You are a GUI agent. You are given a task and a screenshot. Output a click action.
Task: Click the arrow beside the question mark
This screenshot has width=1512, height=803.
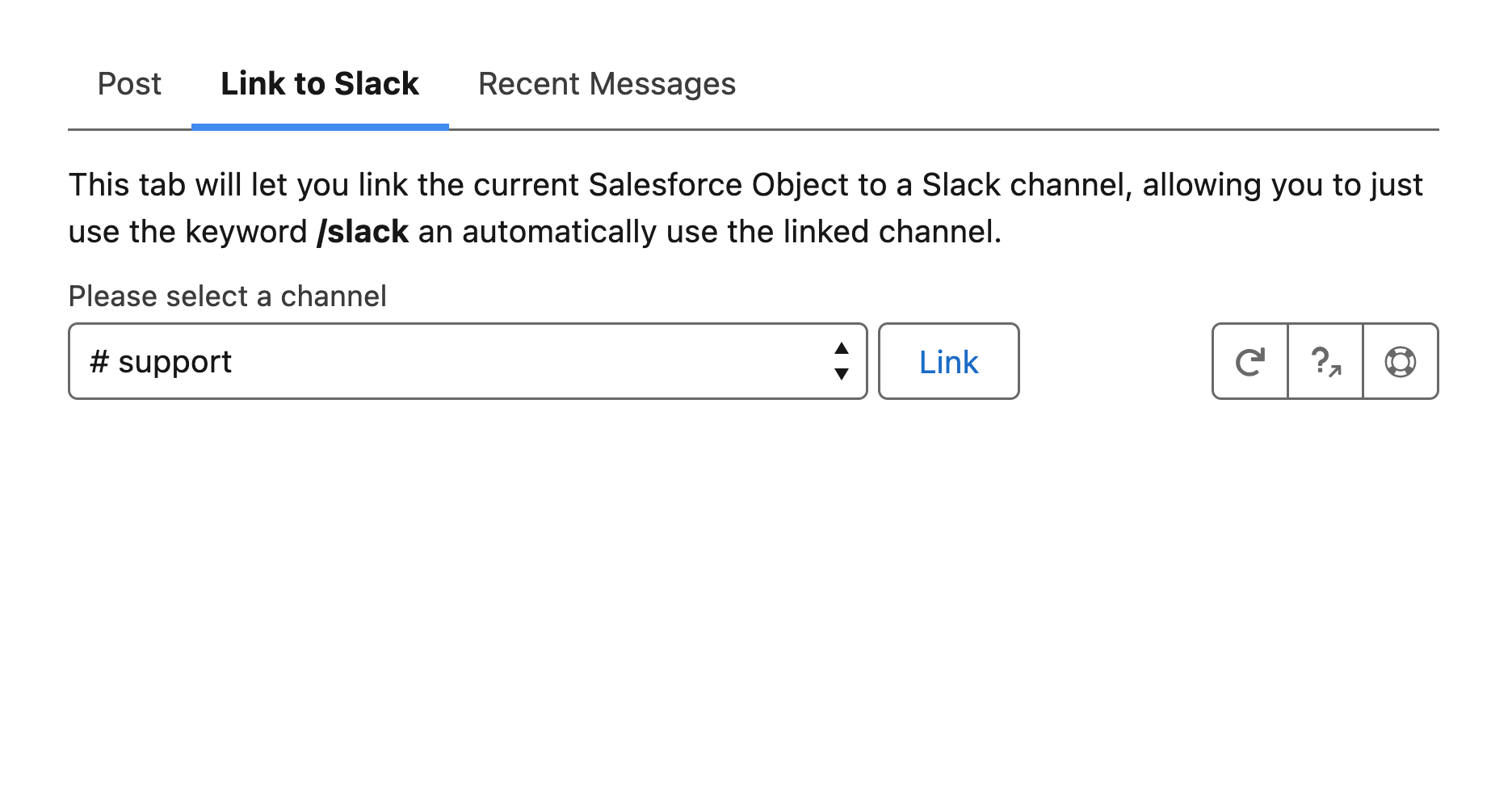coord(1335,371)
